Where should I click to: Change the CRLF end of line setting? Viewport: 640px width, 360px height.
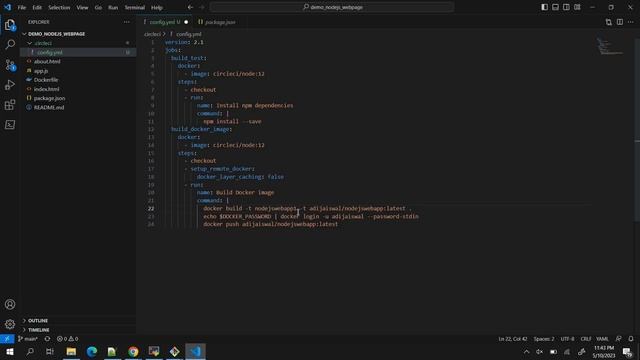point(586,339)
